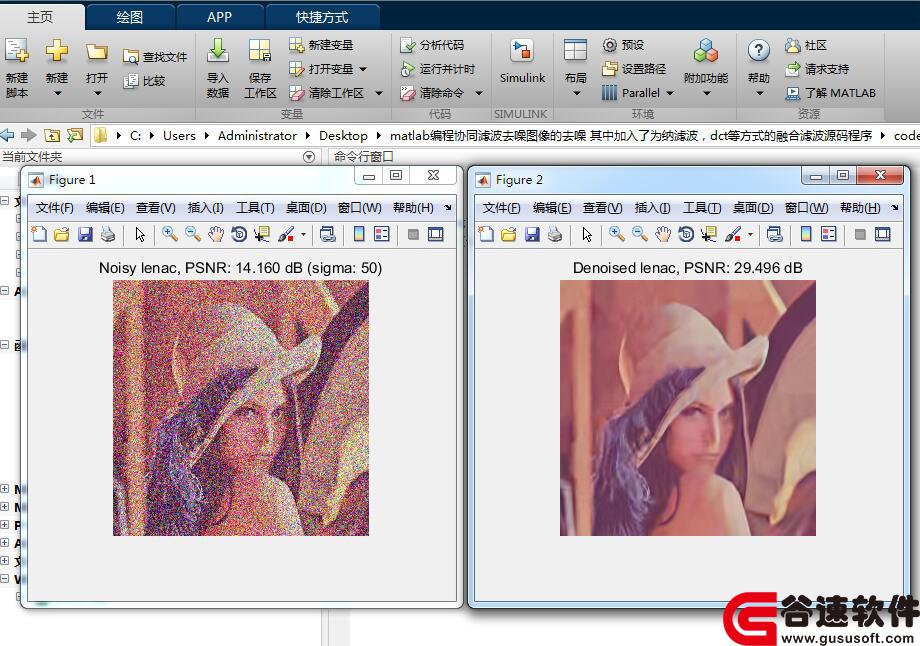Select the Data Cursor tool in Figure 2
The image size is (920, 646).
pos(709,234)
